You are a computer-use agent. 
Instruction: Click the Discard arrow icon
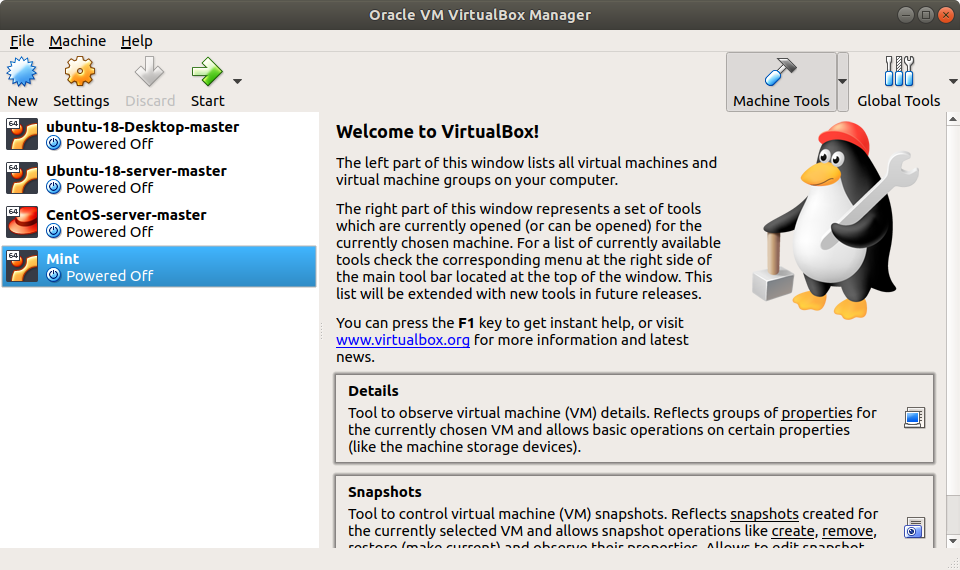pyautogui.click(x=149, y=72)
